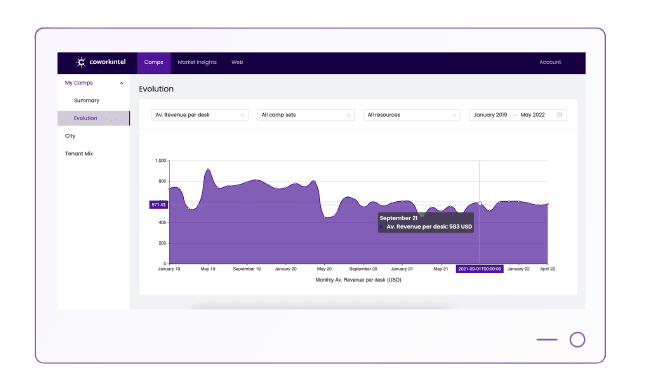Click the dash indicator below the dashboard
This screenshot has width=645, height=387.
coord(547,340)
